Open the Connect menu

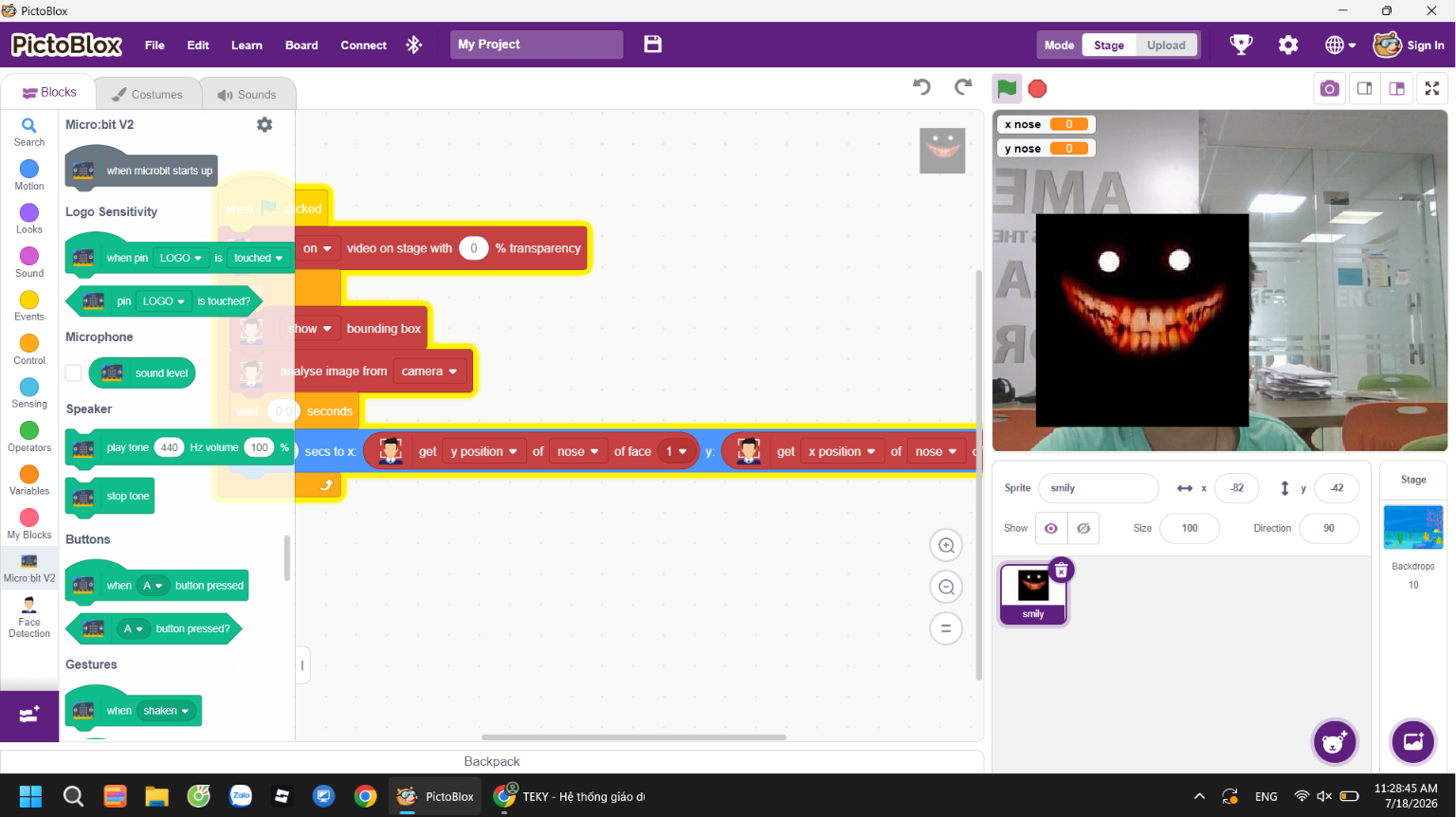point(364,45)
